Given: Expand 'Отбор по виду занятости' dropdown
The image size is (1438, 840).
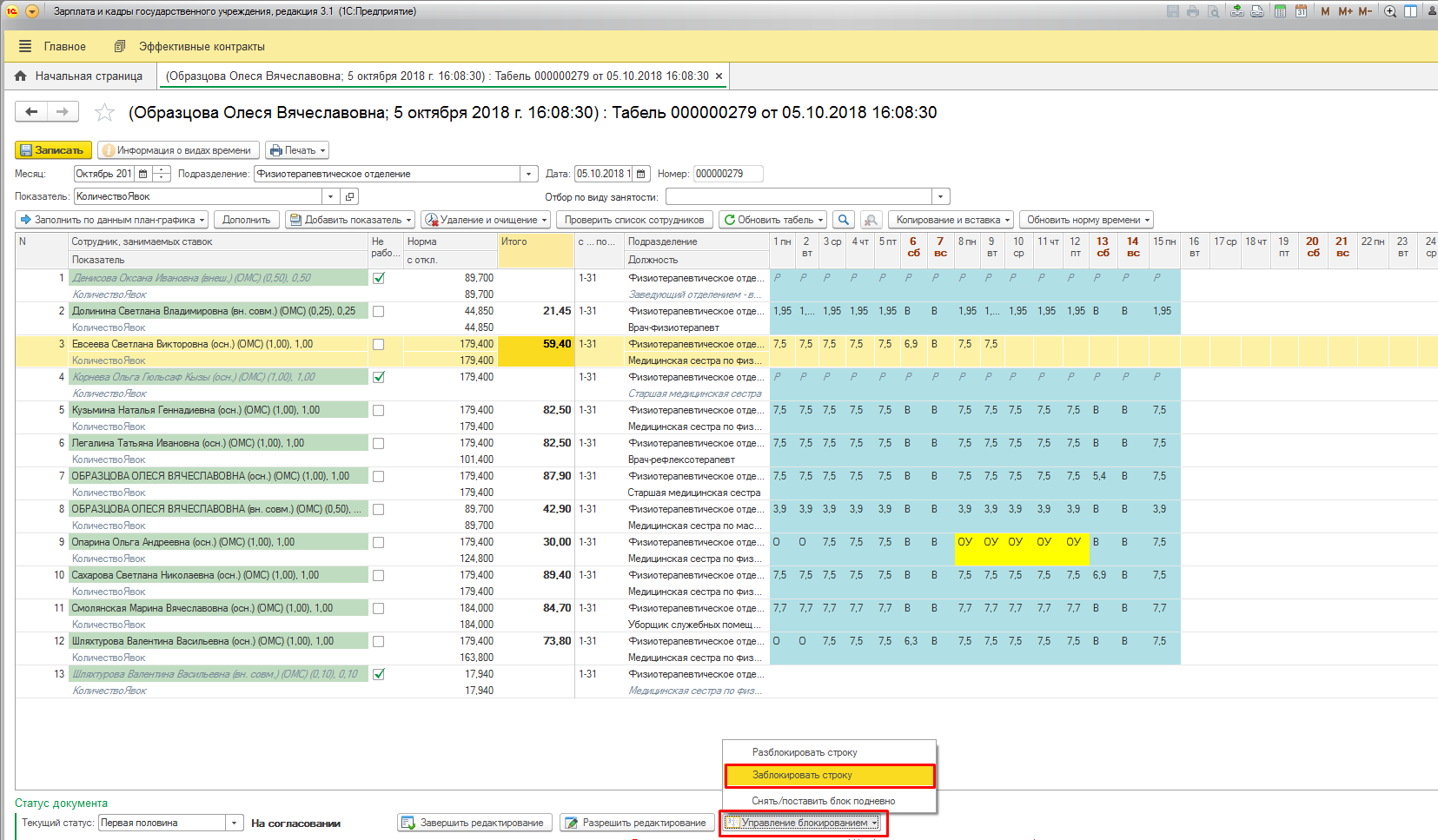Looking at the screenshot, I should (940, 196).
